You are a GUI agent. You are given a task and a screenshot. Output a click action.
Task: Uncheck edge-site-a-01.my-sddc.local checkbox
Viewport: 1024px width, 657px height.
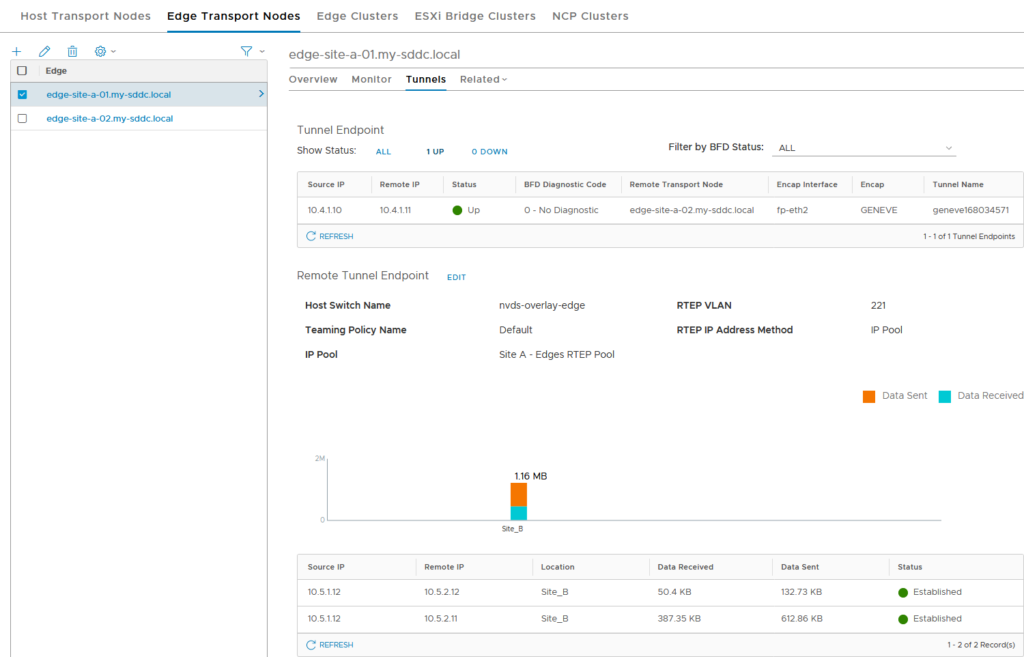[22, 95]
